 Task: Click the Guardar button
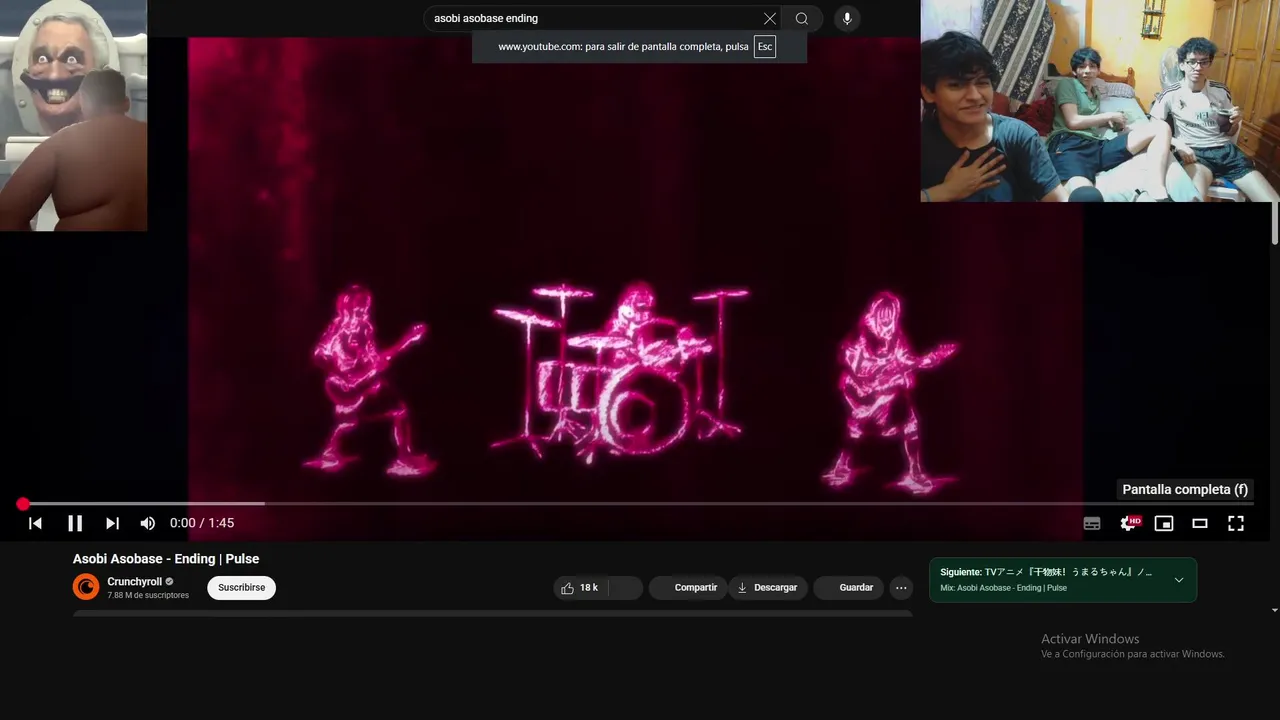(848, 588)
